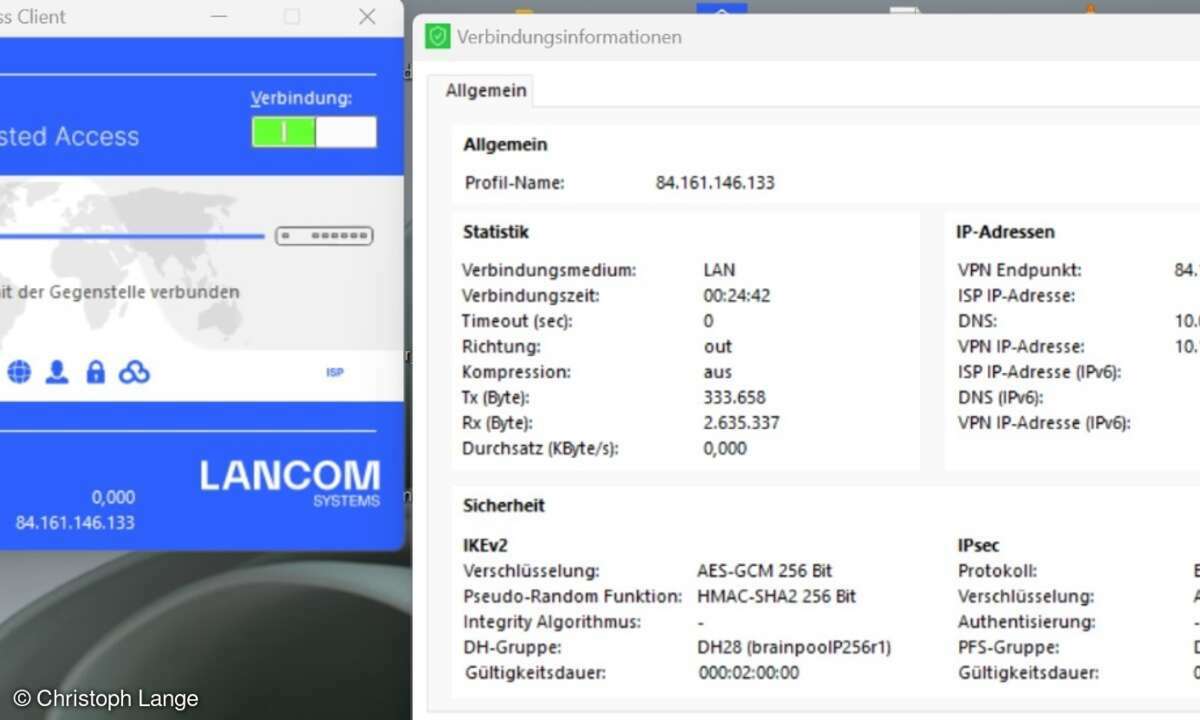Viewport: 1200px width, 720px height.
Task: Click the Verbindungsinformationen window title
Action: click(x=569, y=37)
